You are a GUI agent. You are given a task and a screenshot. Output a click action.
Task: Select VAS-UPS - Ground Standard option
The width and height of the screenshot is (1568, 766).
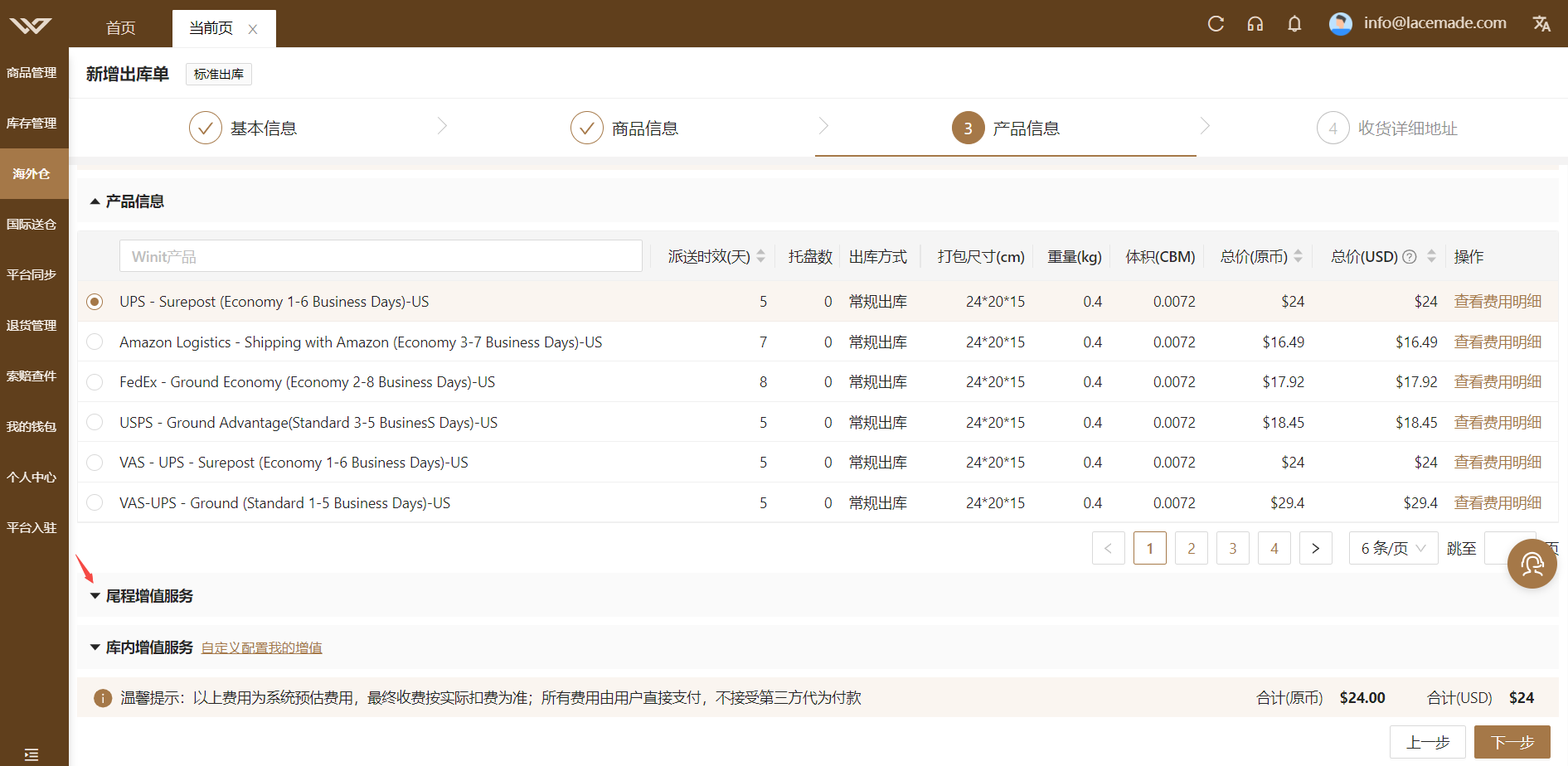pos(95,502)
